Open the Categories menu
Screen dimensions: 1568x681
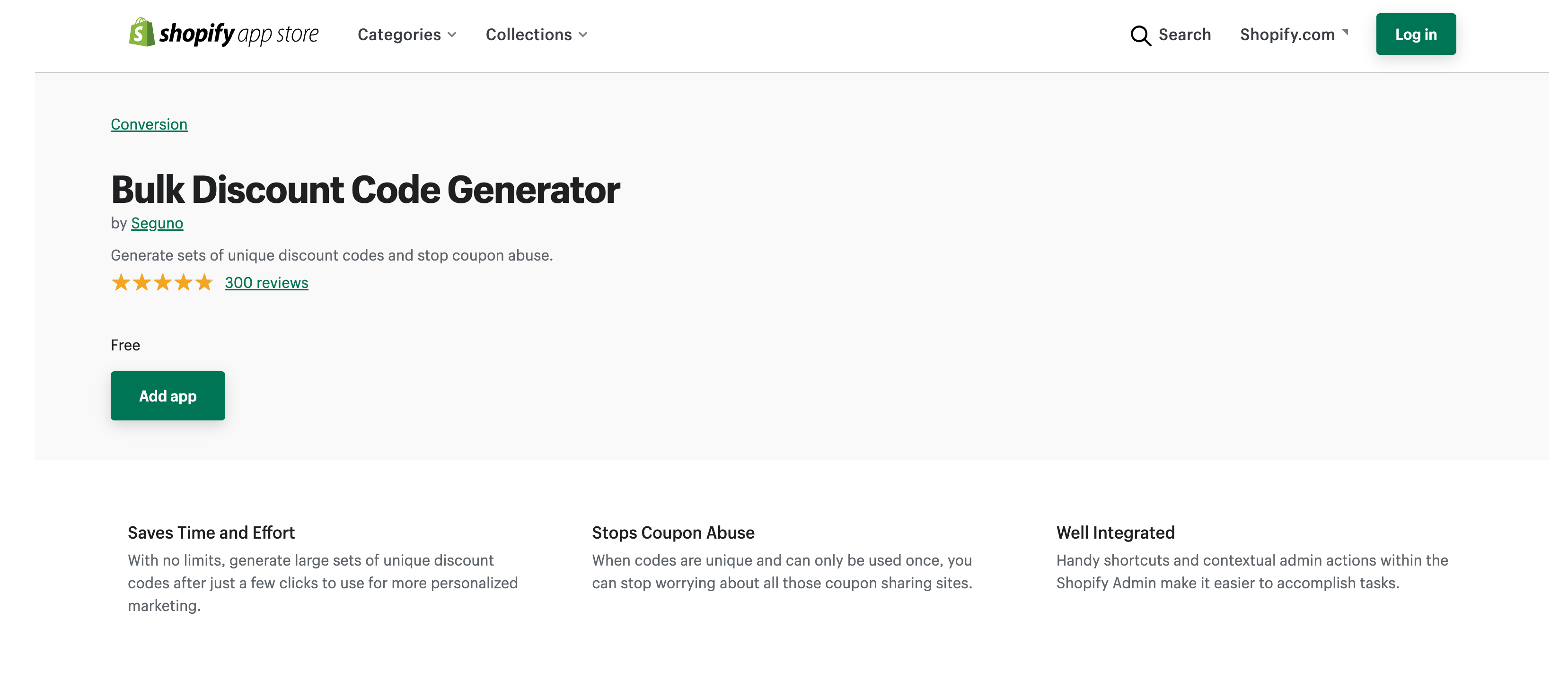coord(406,35)
